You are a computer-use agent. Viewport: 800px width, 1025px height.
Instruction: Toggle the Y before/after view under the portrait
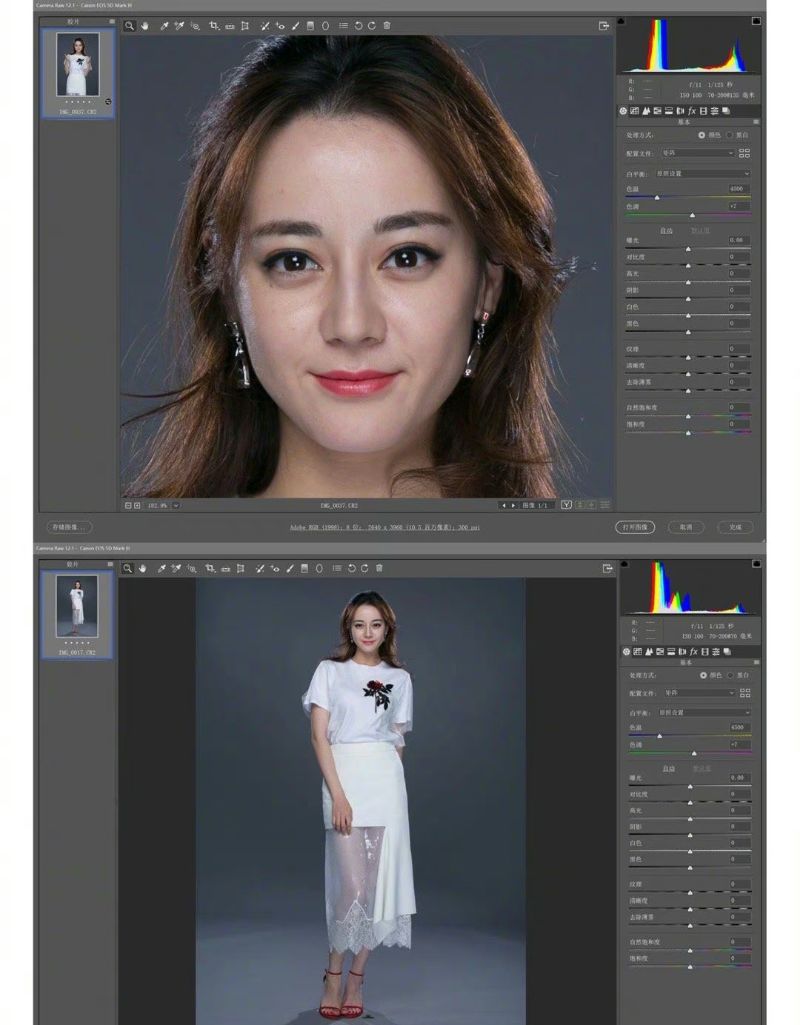click(567, 505)
